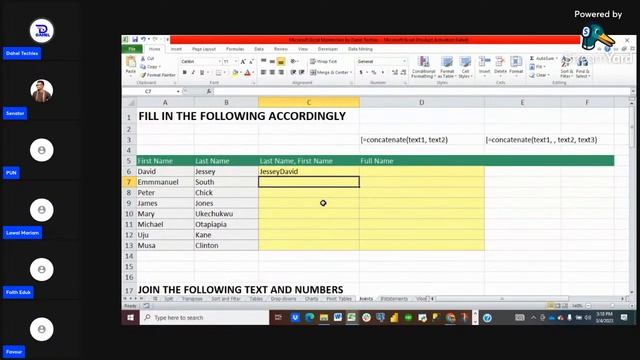Open Font Color dropdown arrow

[253, 73]
